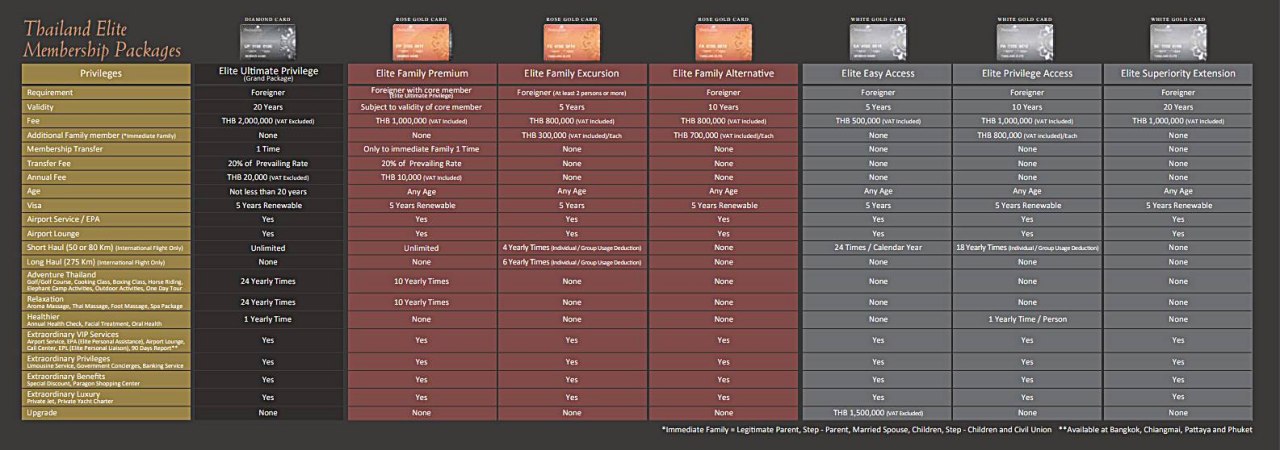Click the White Gold Card above Elite Superiority Extension
Image resolution: width=1280 pixels, height=450 pixels.
point(1177,42)
